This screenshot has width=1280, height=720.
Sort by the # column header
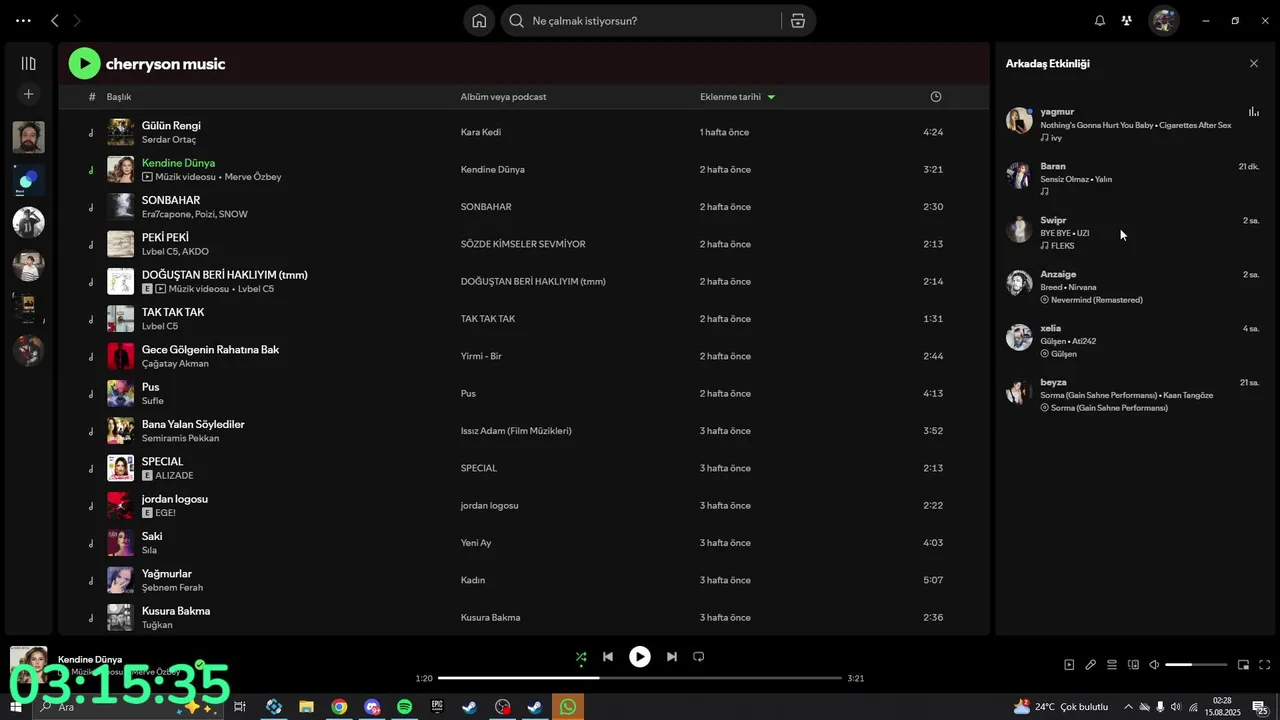[92, 97]
